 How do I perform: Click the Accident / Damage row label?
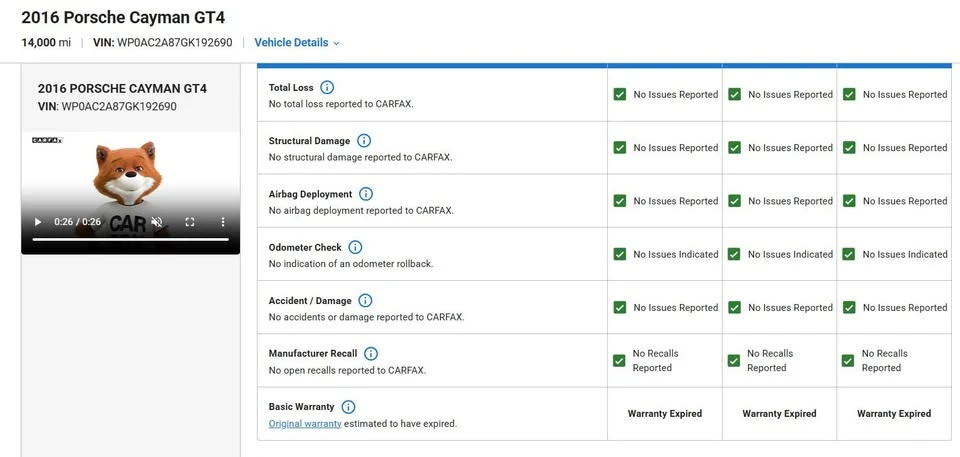coord(310,301)
